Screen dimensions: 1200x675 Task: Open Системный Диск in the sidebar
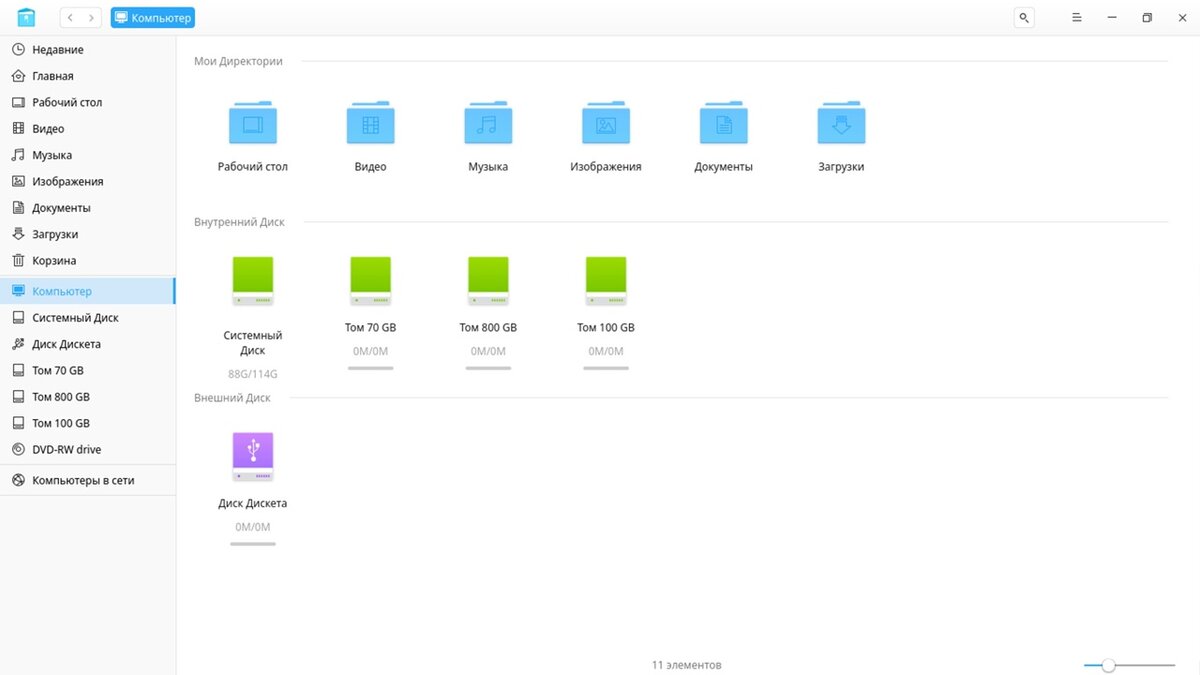tap(88, 318)
